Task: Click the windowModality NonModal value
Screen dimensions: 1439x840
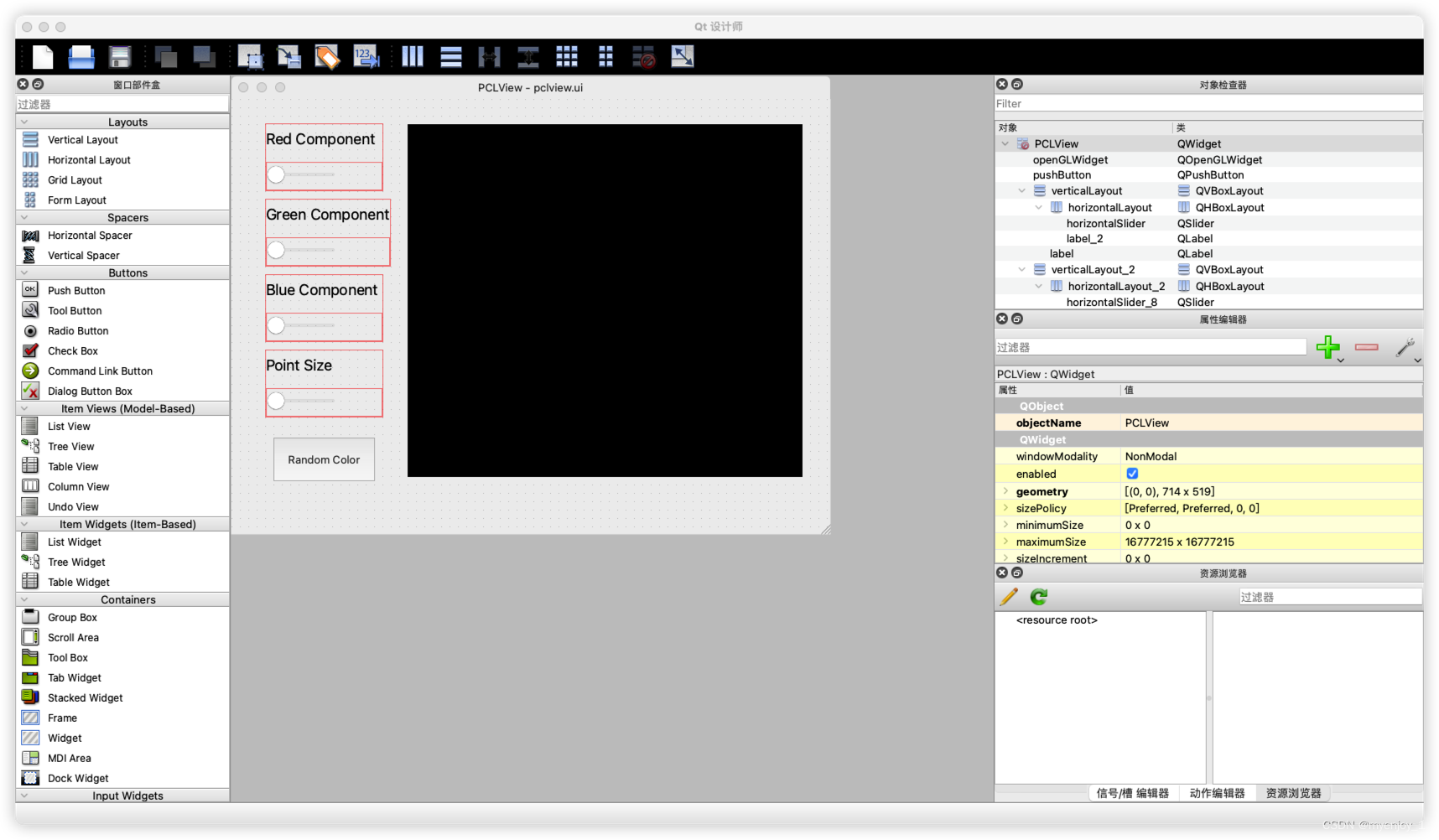Action: click(x=1151, y=457)
